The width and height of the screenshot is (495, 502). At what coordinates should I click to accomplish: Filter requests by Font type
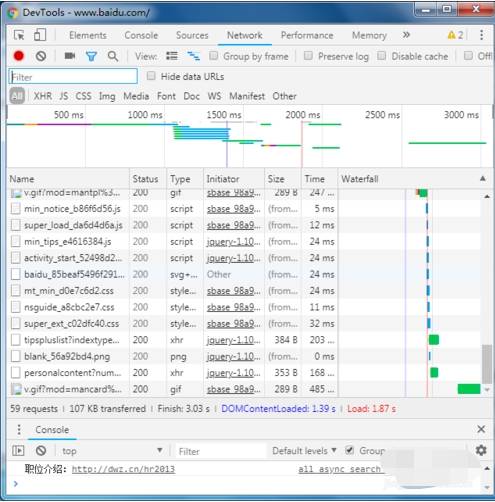click(166, 96)
